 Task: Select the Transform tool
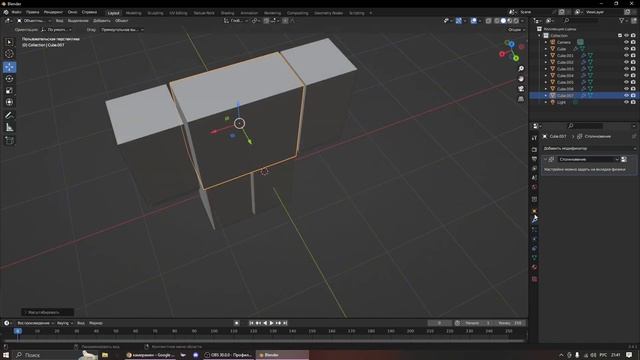(x=9, y=102)
